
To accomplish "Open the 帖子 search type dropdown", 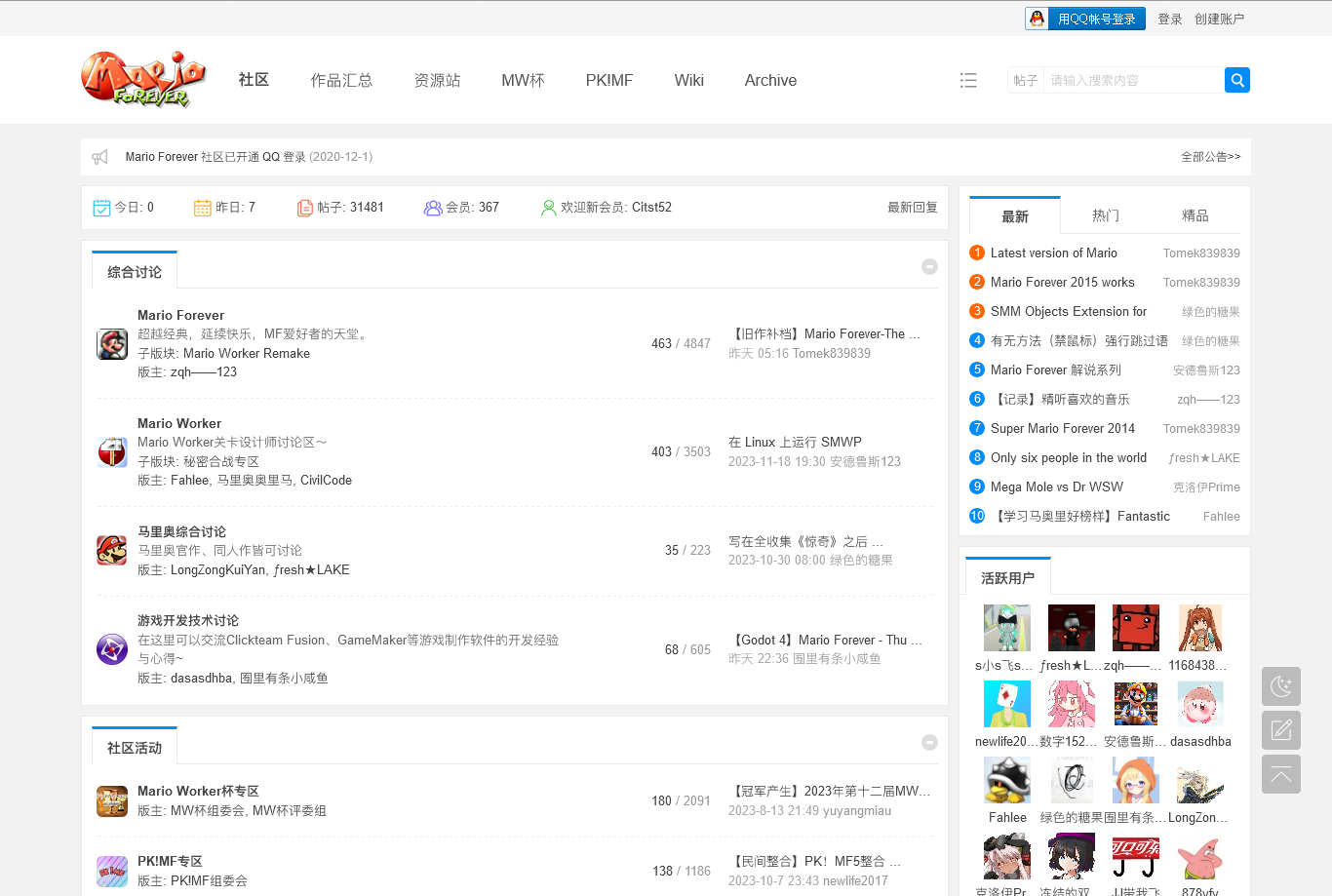I will [x=1026, y=80].
